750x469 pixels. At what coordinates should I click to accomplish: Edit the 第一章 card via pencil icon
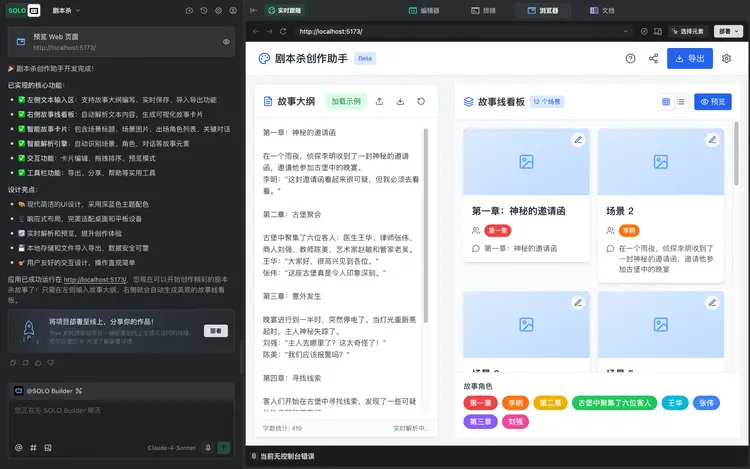pyautogui.click(x=577, y=139)
